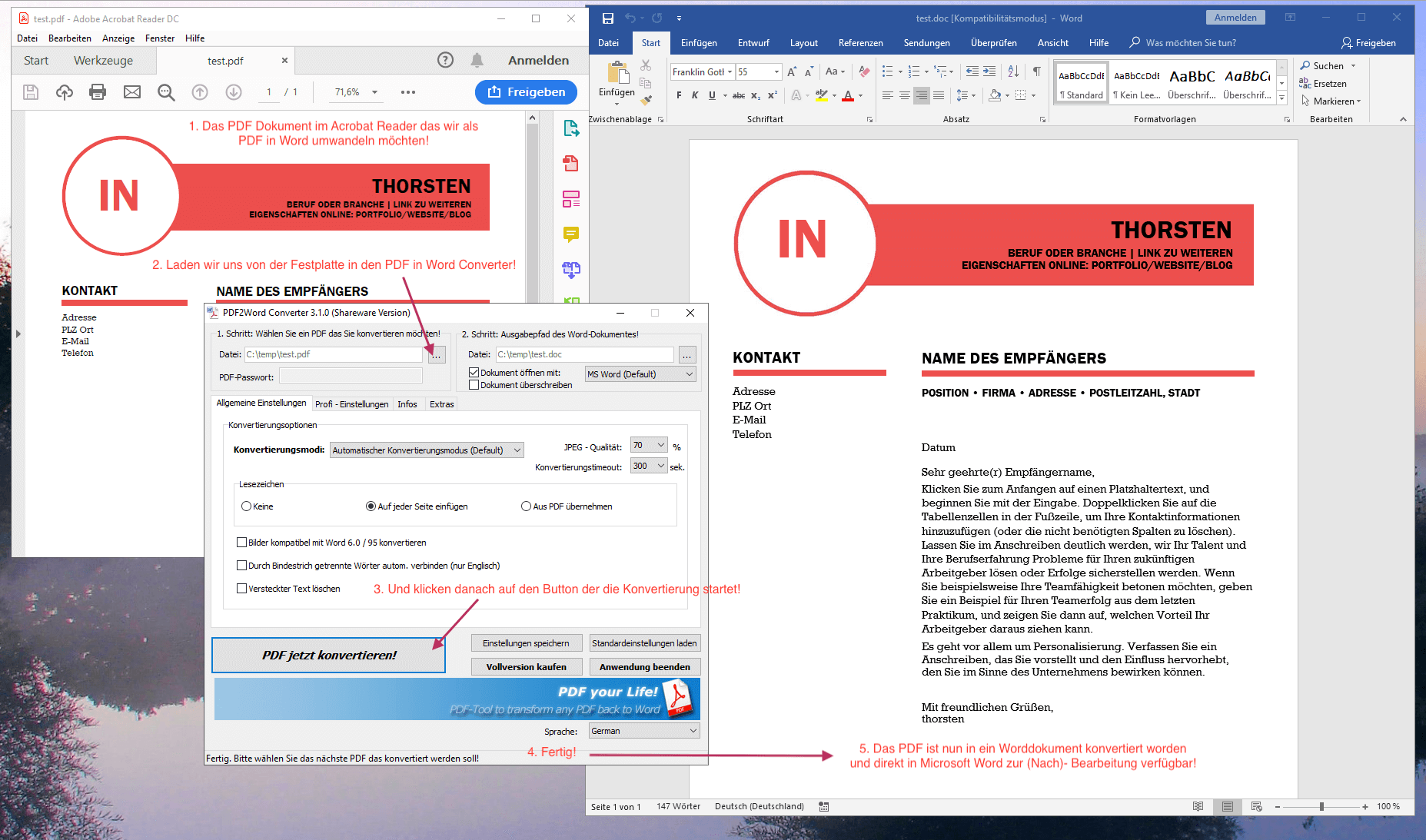Click cut scissors icon in Word ribbon
Image resolution: width=1426 pixels, height=840 pixels.
(x=646, y=65)
